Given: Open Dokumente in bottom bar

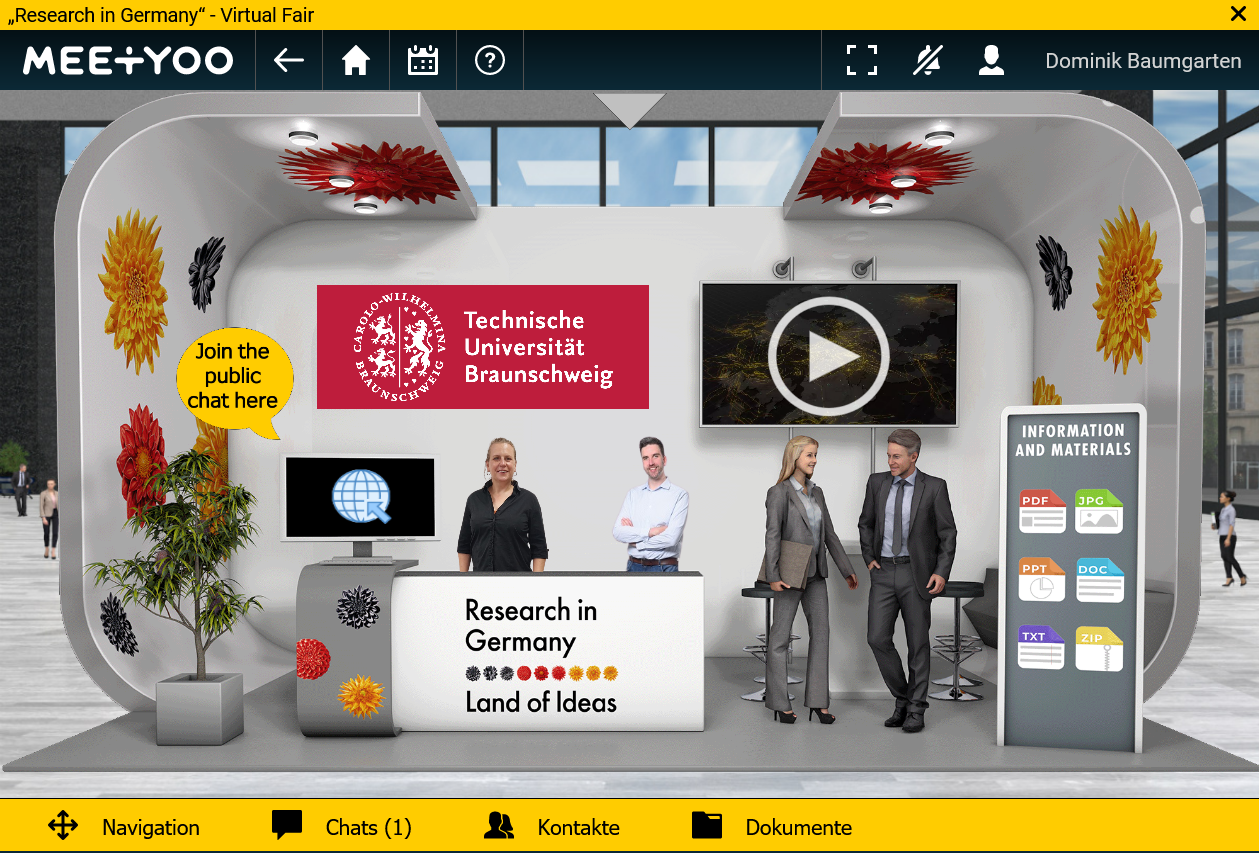Looking at the screenshot, I should pos(798,827).
